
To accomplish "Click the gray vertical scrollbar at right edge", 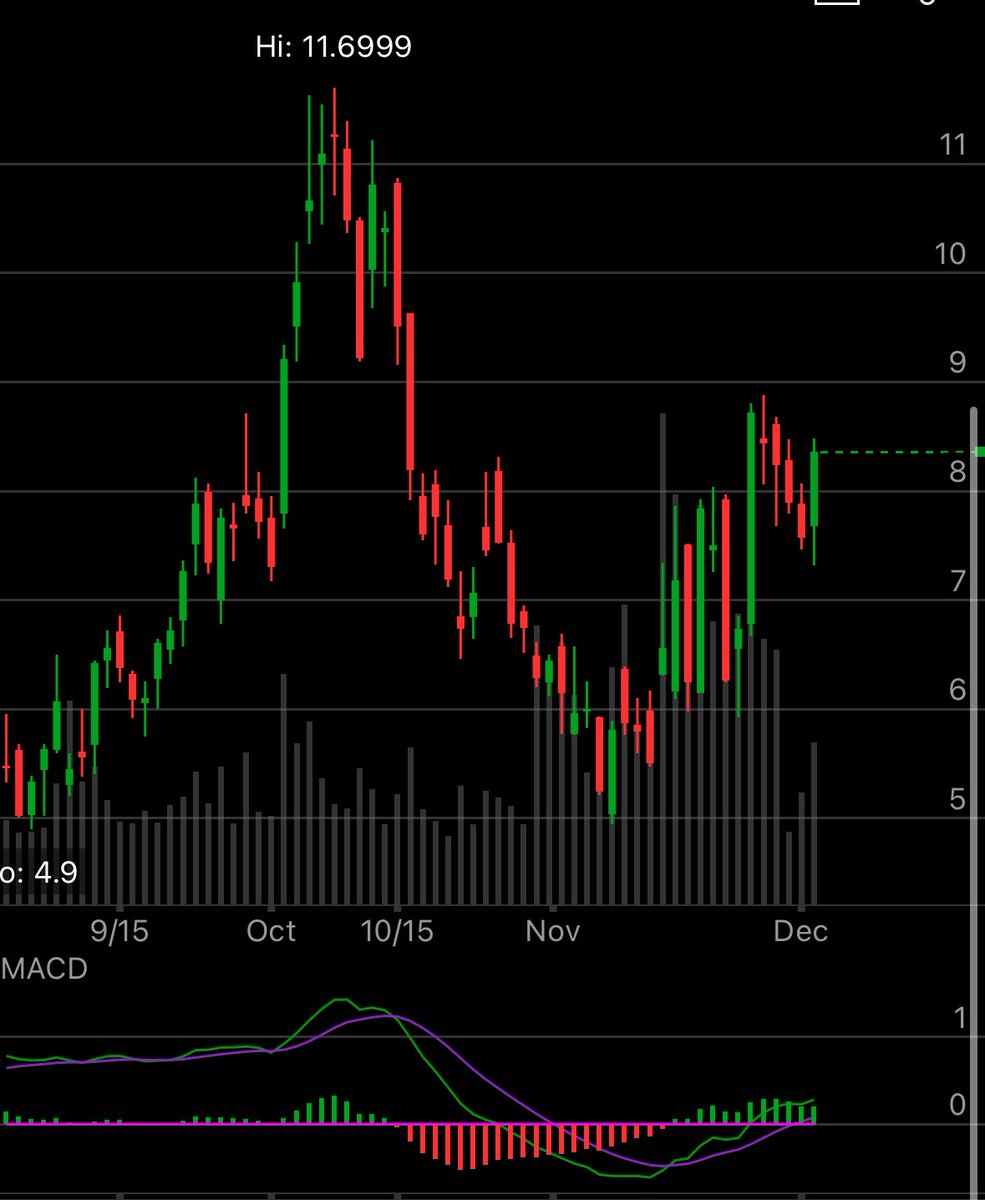I will [x=976, y=803].
